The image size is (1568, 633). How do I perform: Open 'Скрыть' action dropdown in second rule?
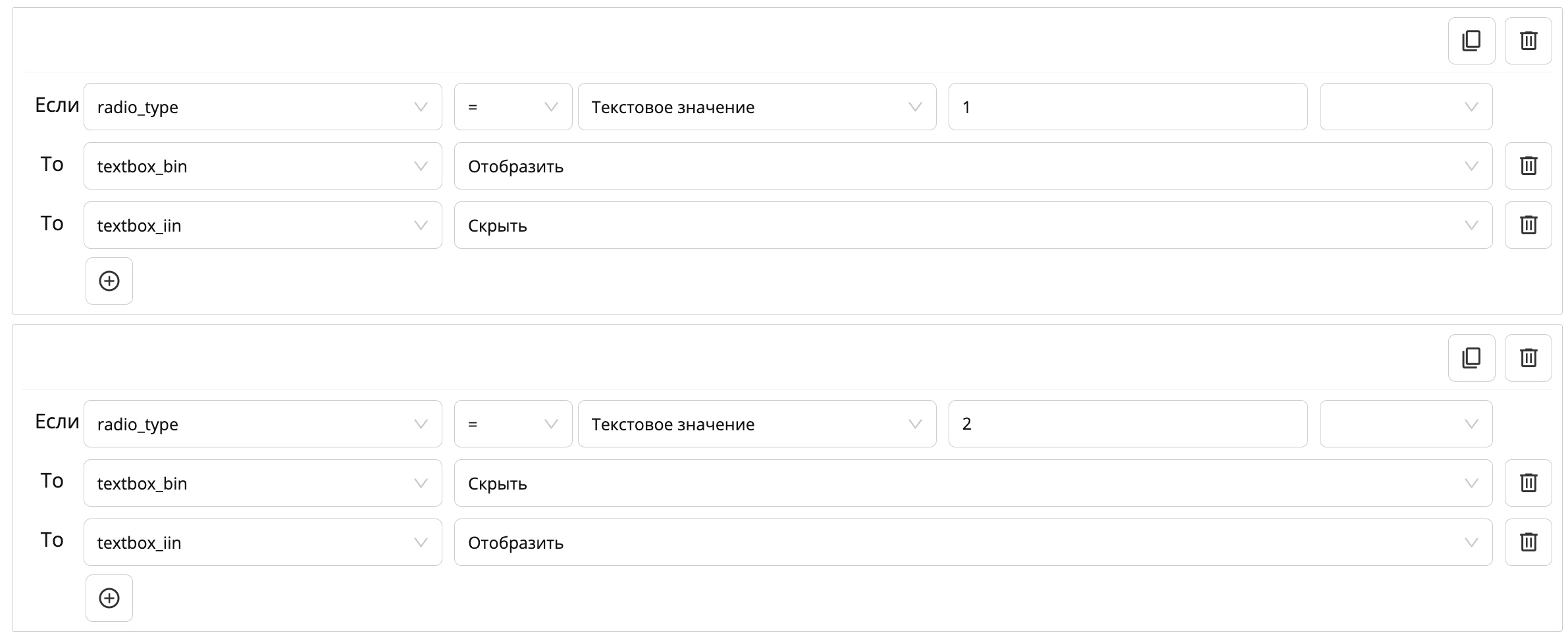(972, 483)
